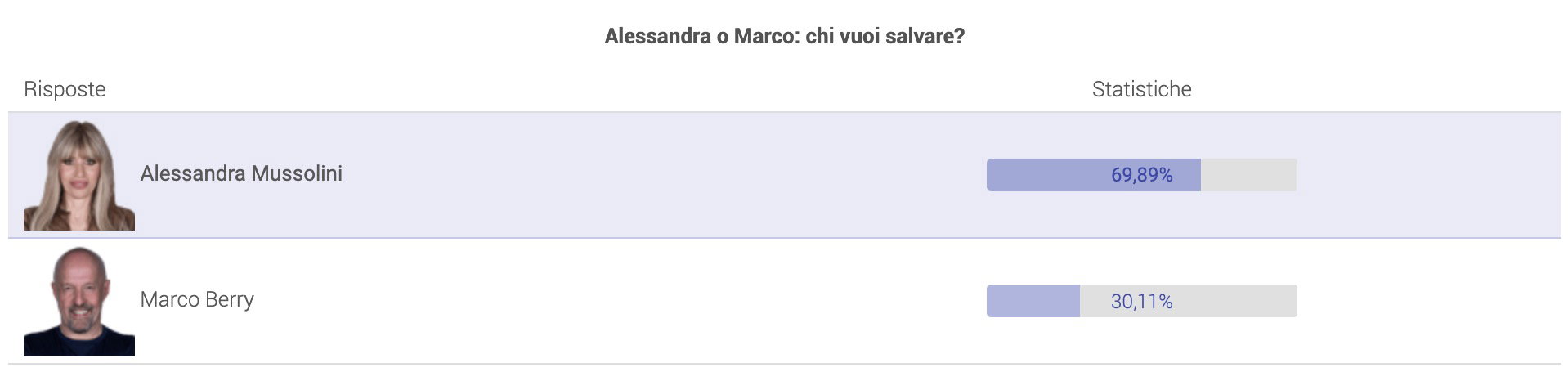Click the 69,89% percentage label
Screen dimensions: 1568x381
[1141, 175]
